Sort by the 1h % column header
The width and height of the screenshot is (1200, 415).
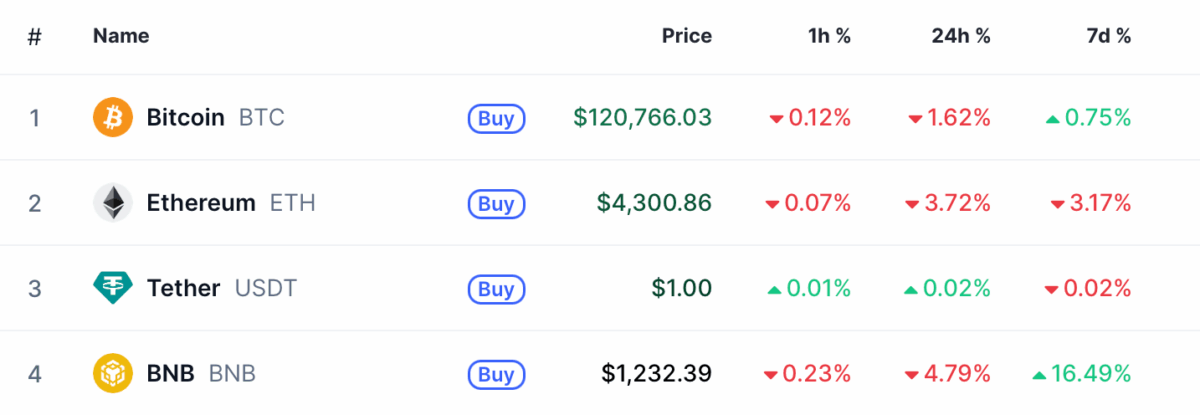pos(829,36)
